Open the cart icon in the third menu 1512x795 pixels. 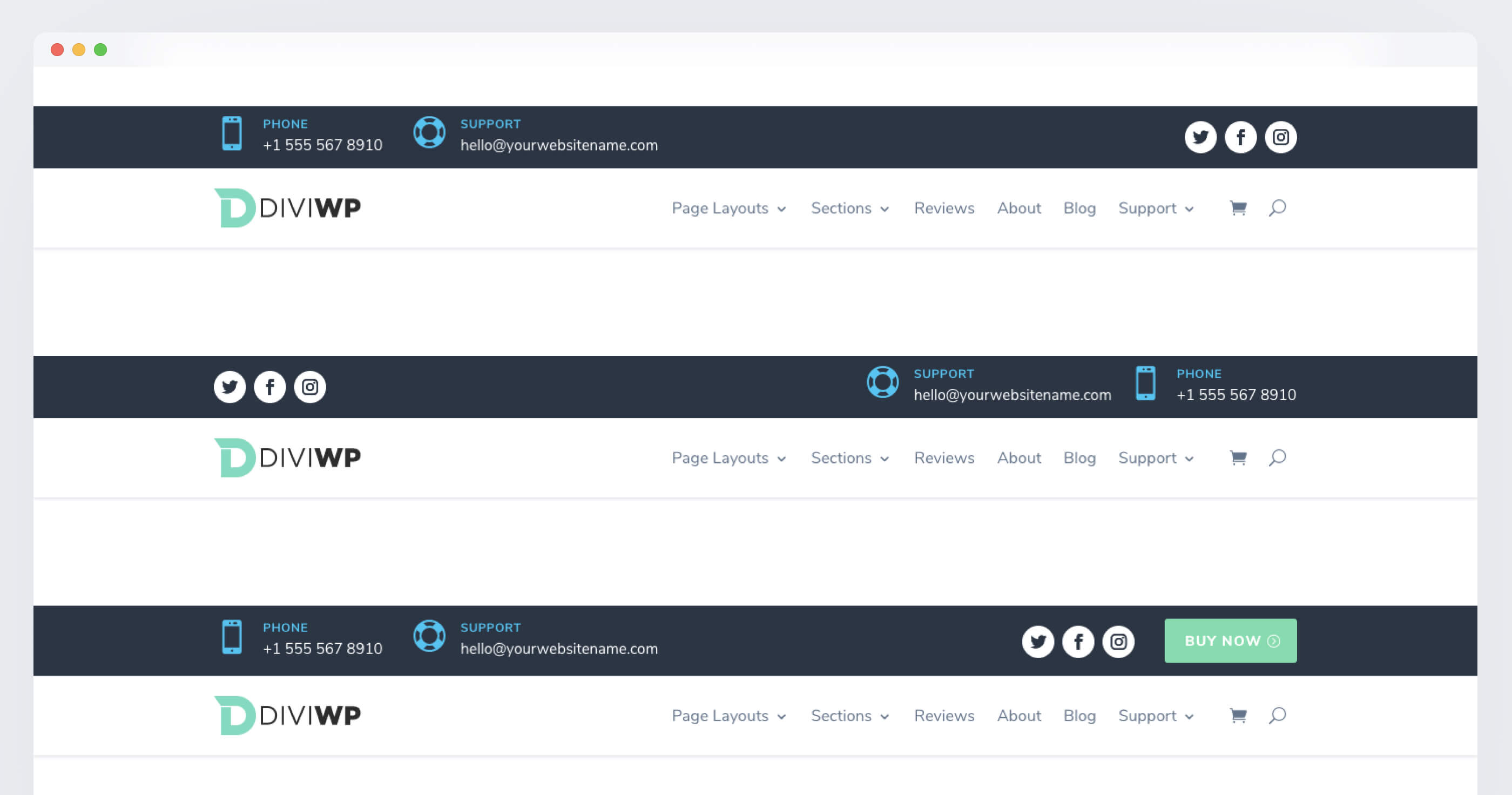pyautogui.click(x=1238, y=715)
